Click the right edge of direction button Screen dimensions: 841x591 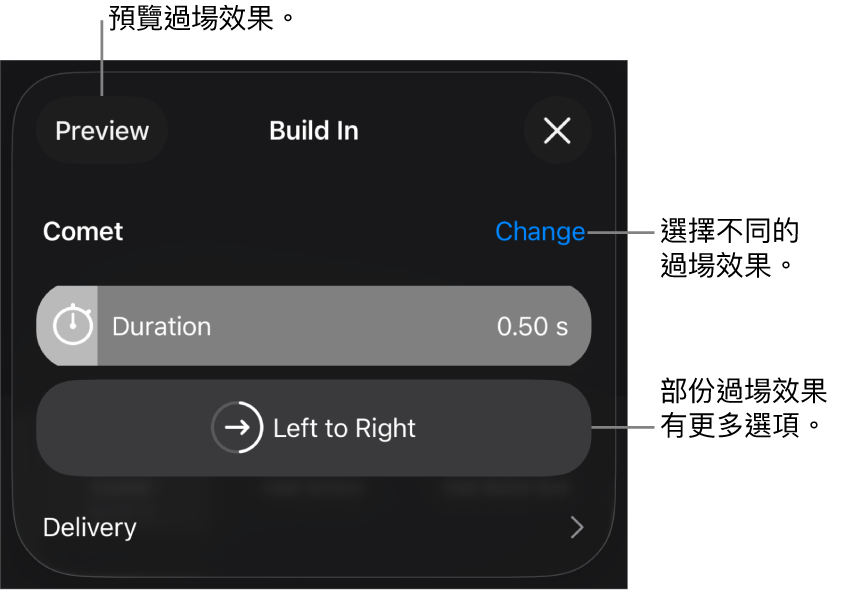click(x=578, y=428)
